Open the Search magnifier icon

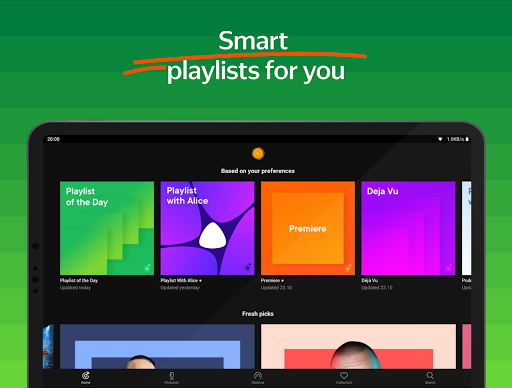(430, 376)
